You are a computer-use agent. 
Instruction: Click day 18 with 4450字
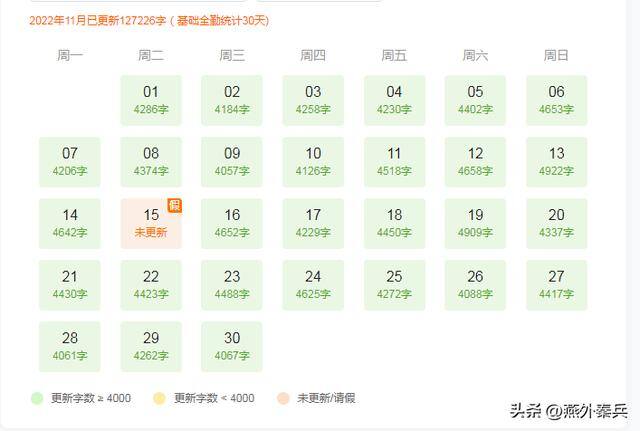(394, 224)
